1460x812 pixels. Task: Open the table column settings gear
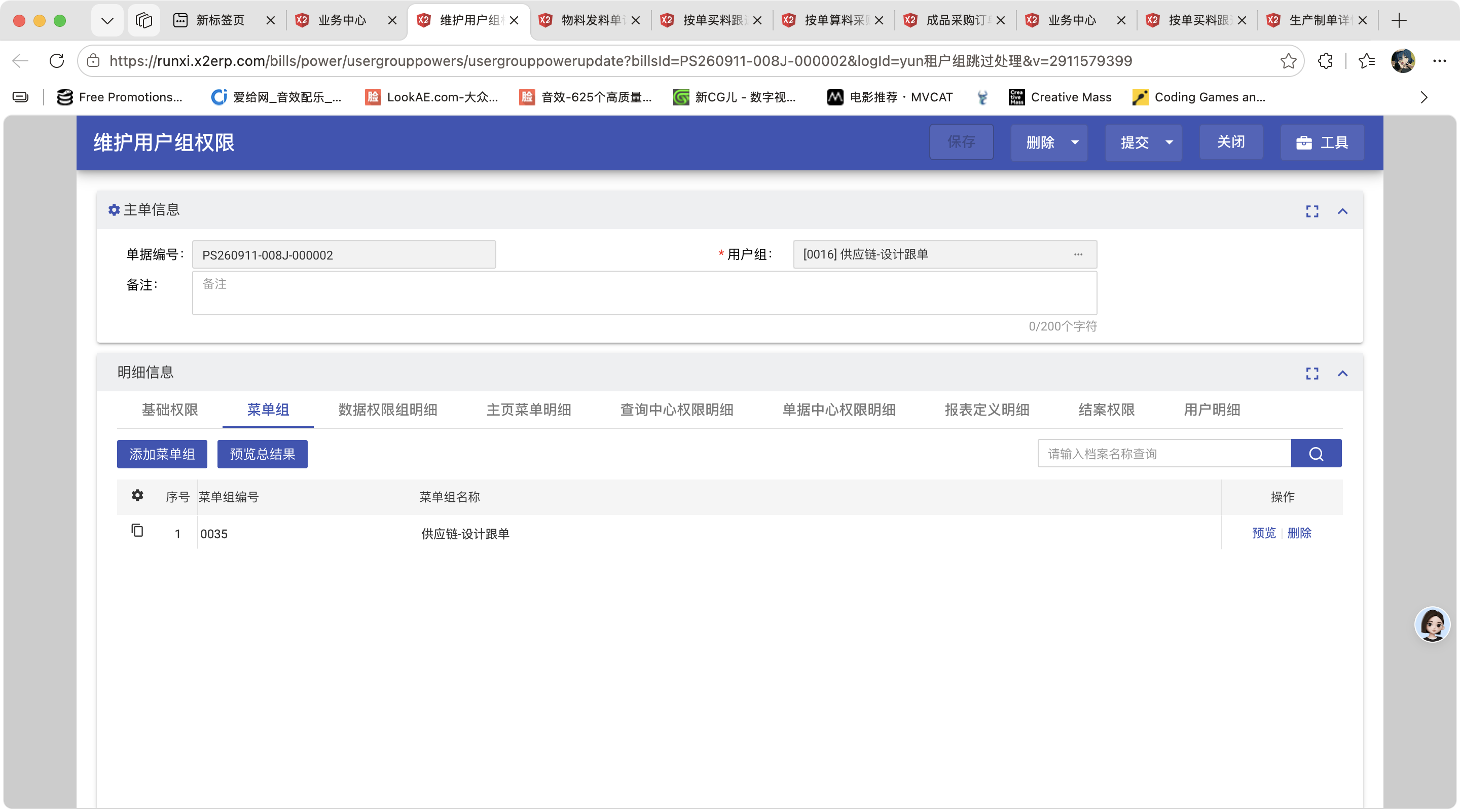click(x=137, y=495)
